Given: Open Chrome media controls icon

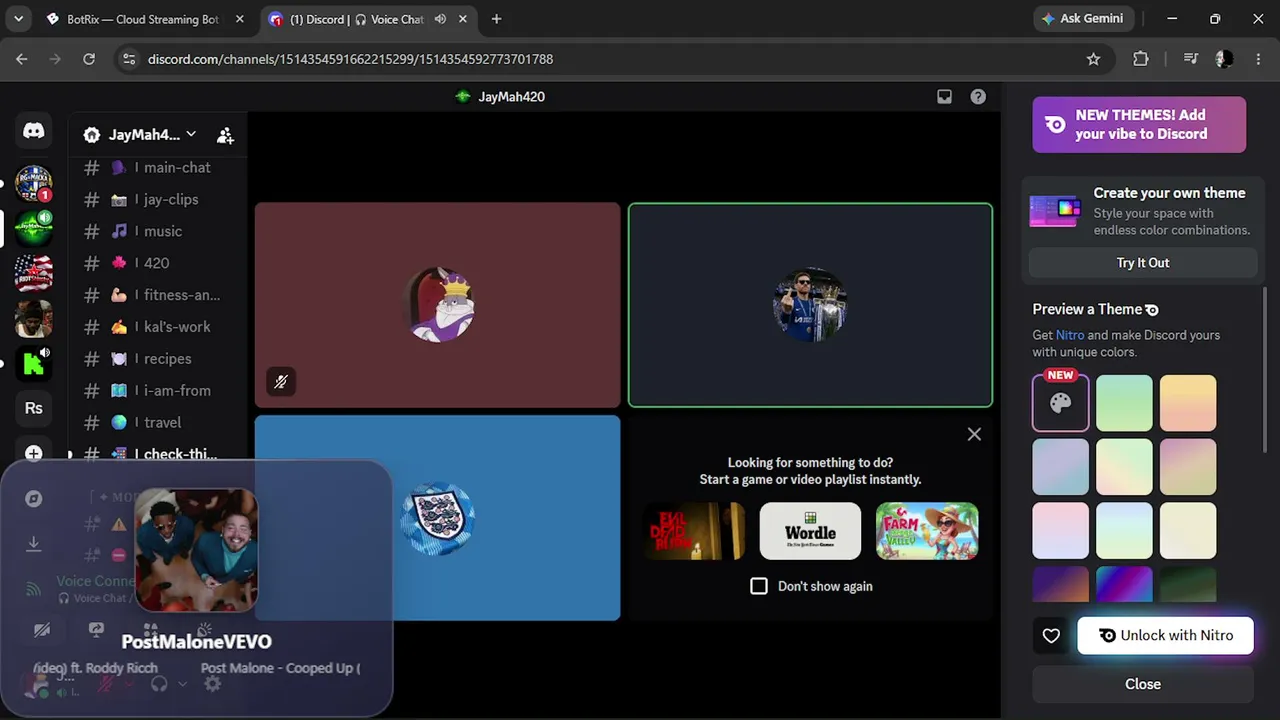Looking at the screenshot, I should (x=1190, y=59).
